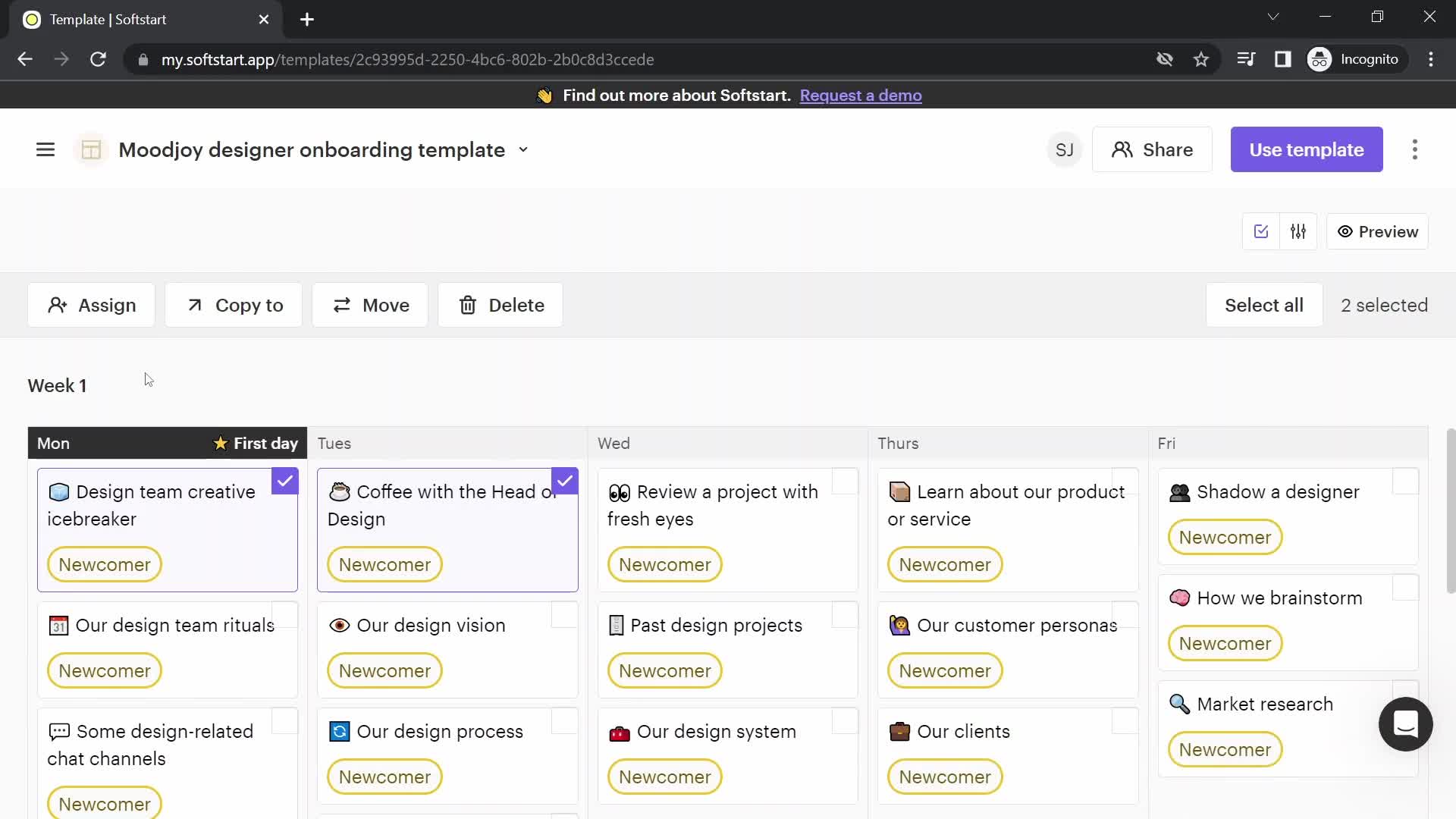Click Select all
This screenshot has height=819, width=1456.
pos(1264,305)
